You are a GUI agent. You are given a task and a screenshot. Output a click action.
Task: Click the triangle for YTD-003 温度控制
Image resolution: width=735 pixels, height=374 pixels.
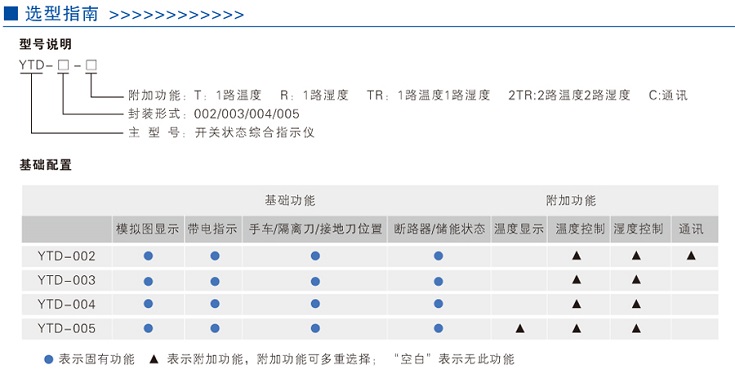pos(577,280)
